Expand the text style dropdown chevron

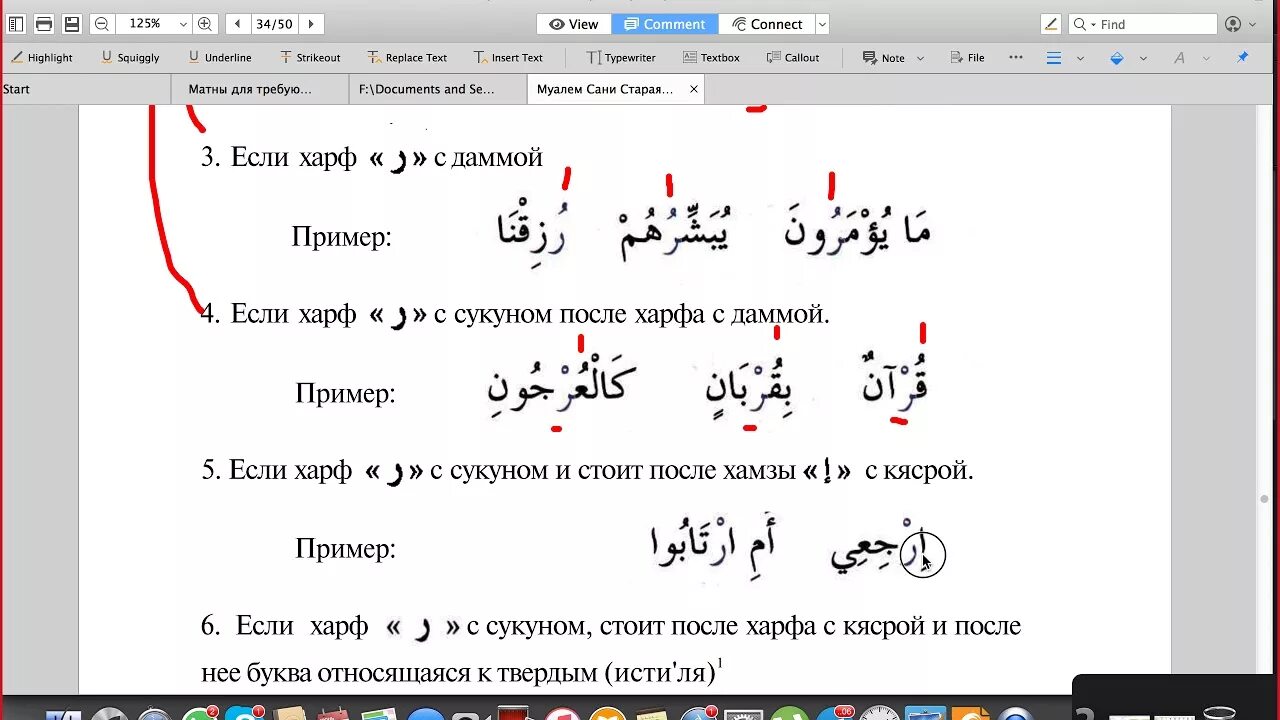(1207, 58)
